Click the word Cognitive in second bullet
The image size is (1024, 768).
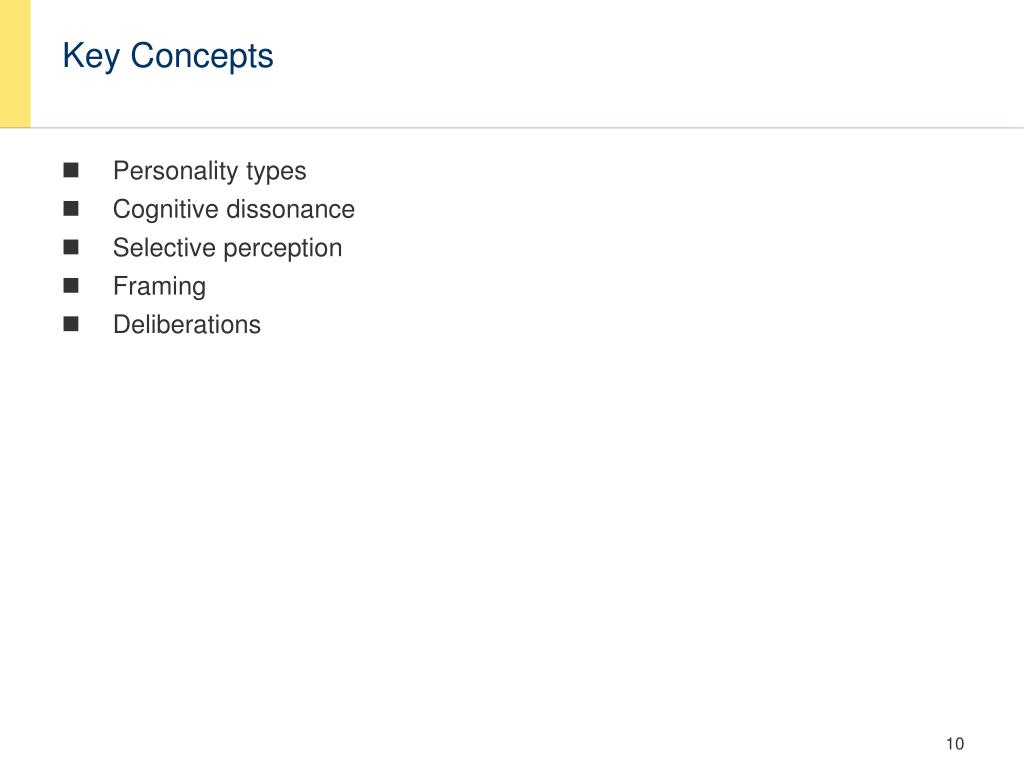pos(166,210)
